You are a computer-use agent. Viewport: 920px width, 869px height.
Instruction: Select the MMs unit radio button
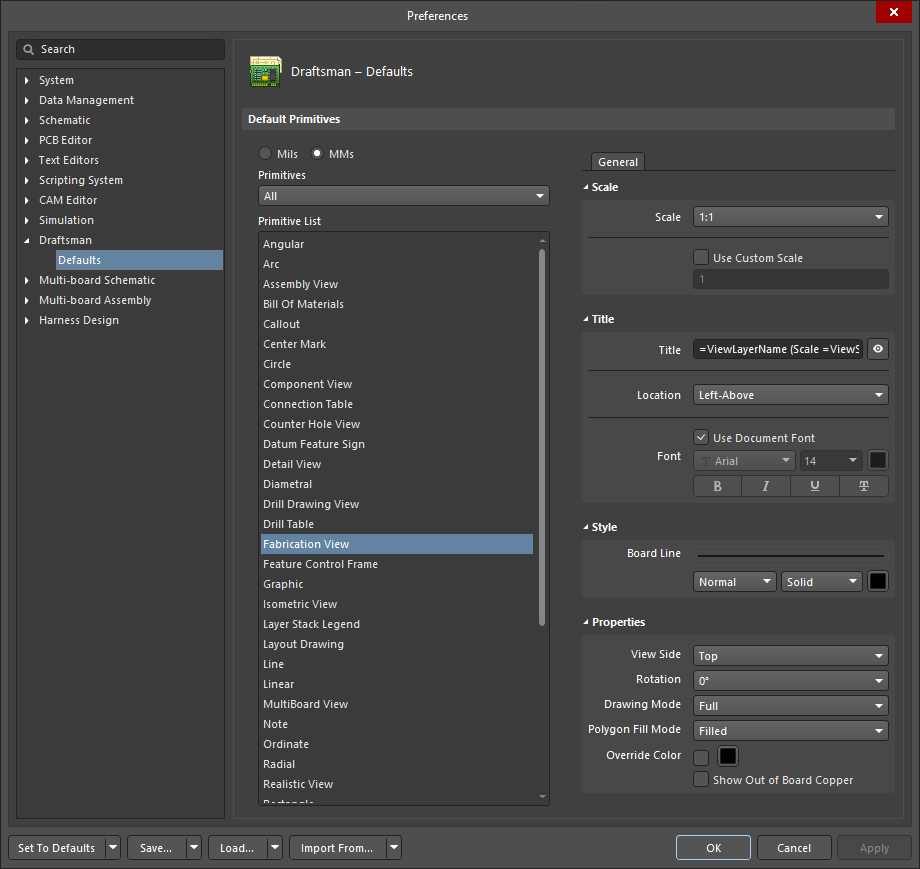pyautogui.click(x=317, y=153)
